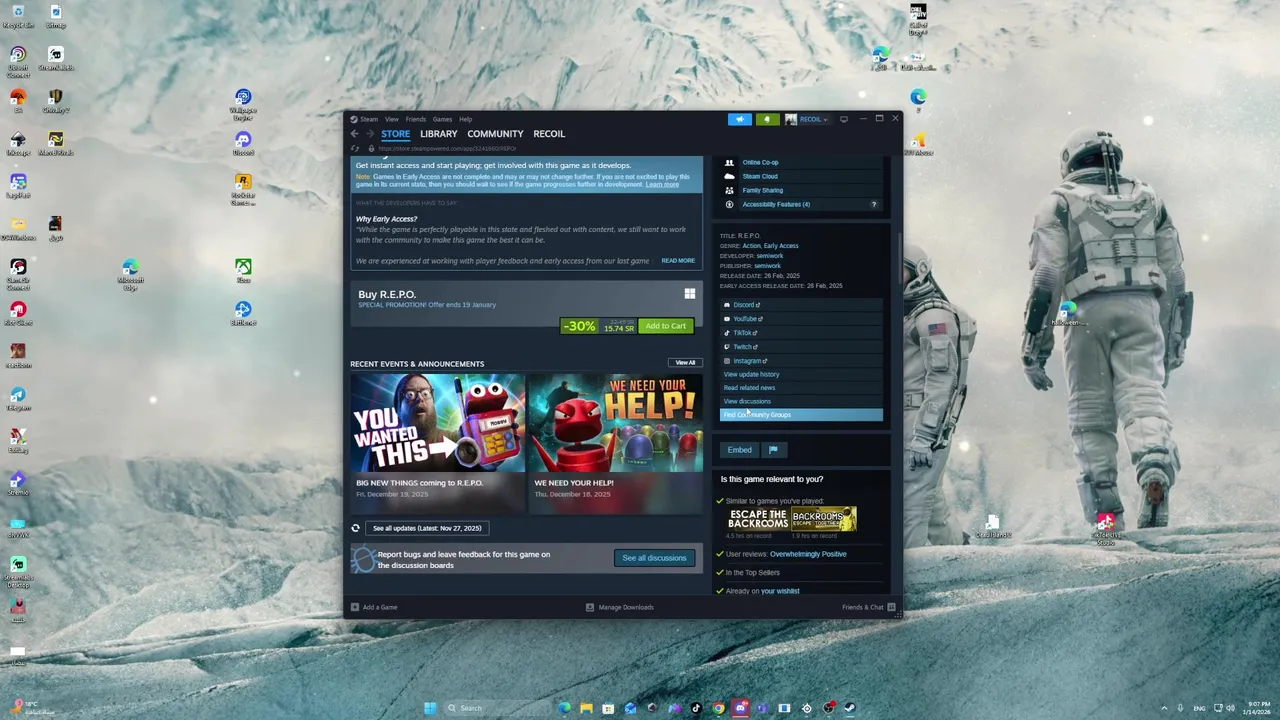The image size is (1280, 720).
Task: Open the Games menu
Action: point(442,119)
